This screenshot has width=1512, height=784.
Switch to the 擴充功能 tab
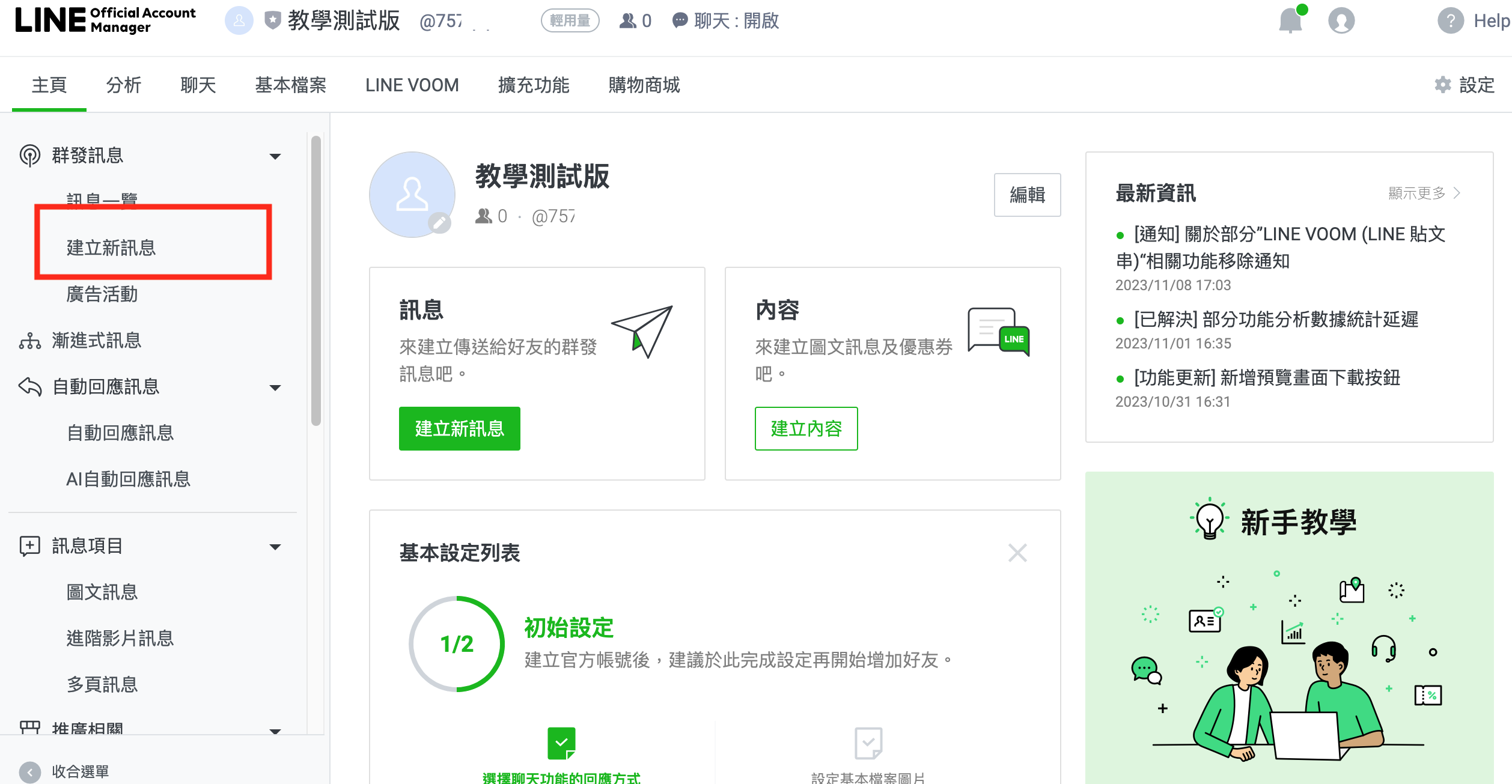[x=534, y=85]
